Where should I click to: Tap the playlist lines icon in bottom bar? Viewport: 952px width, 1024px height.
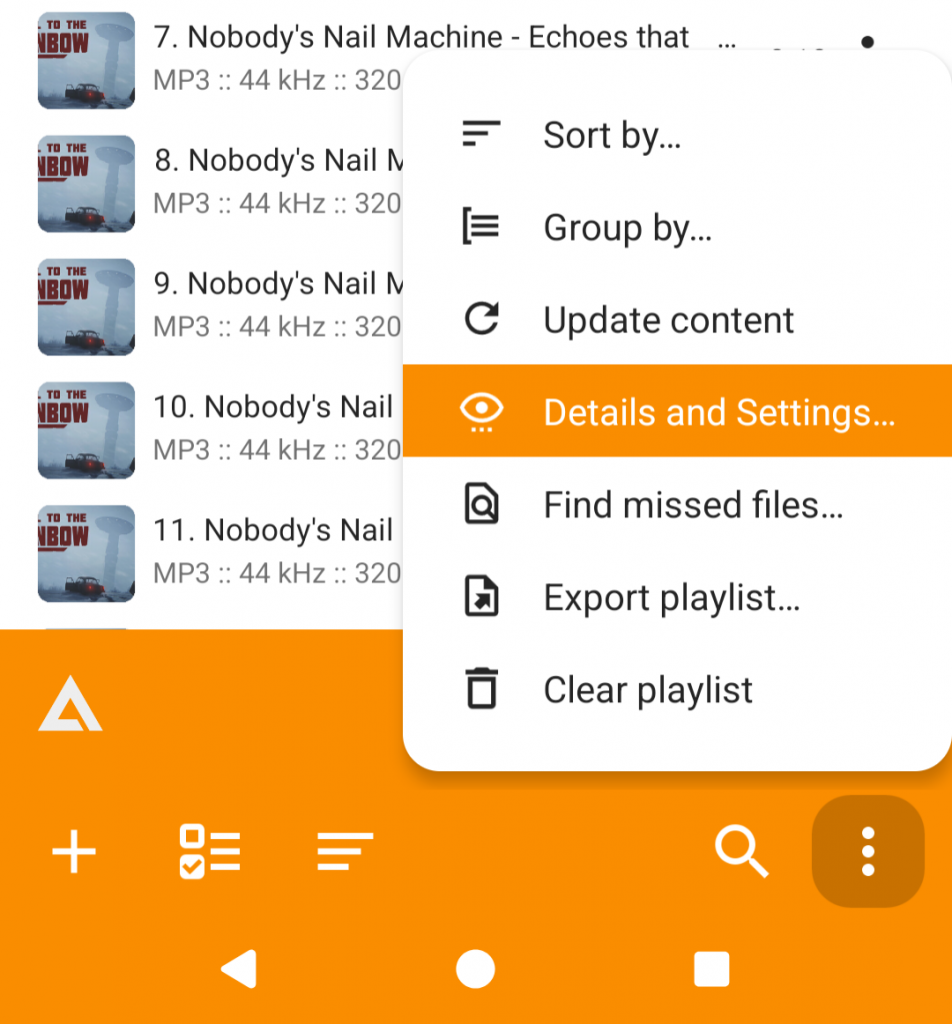point(345,852)
